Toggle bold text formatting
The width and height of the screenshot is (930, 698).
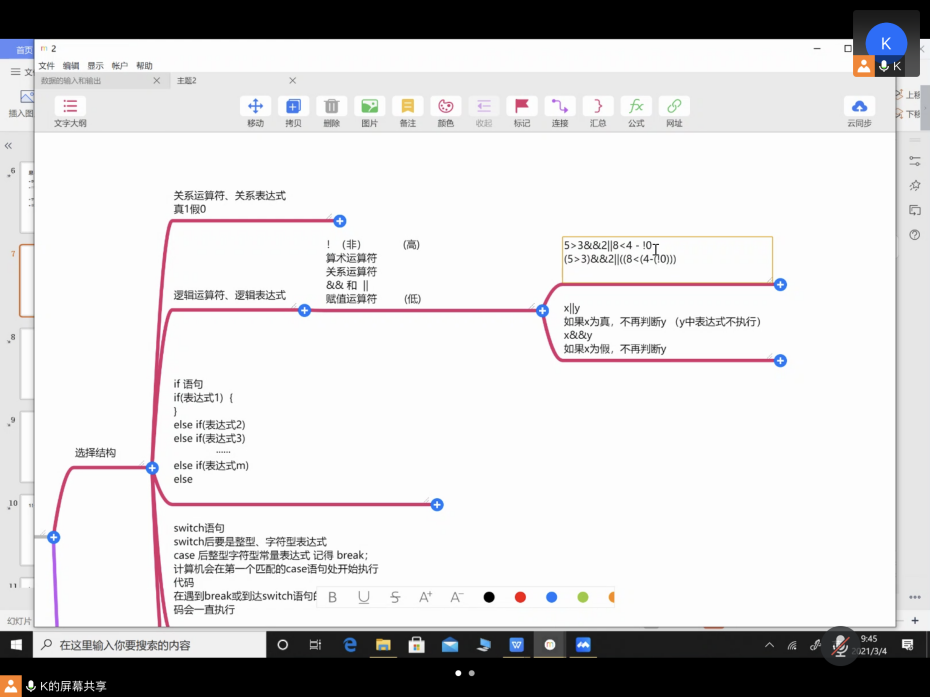tap(333, 597)
